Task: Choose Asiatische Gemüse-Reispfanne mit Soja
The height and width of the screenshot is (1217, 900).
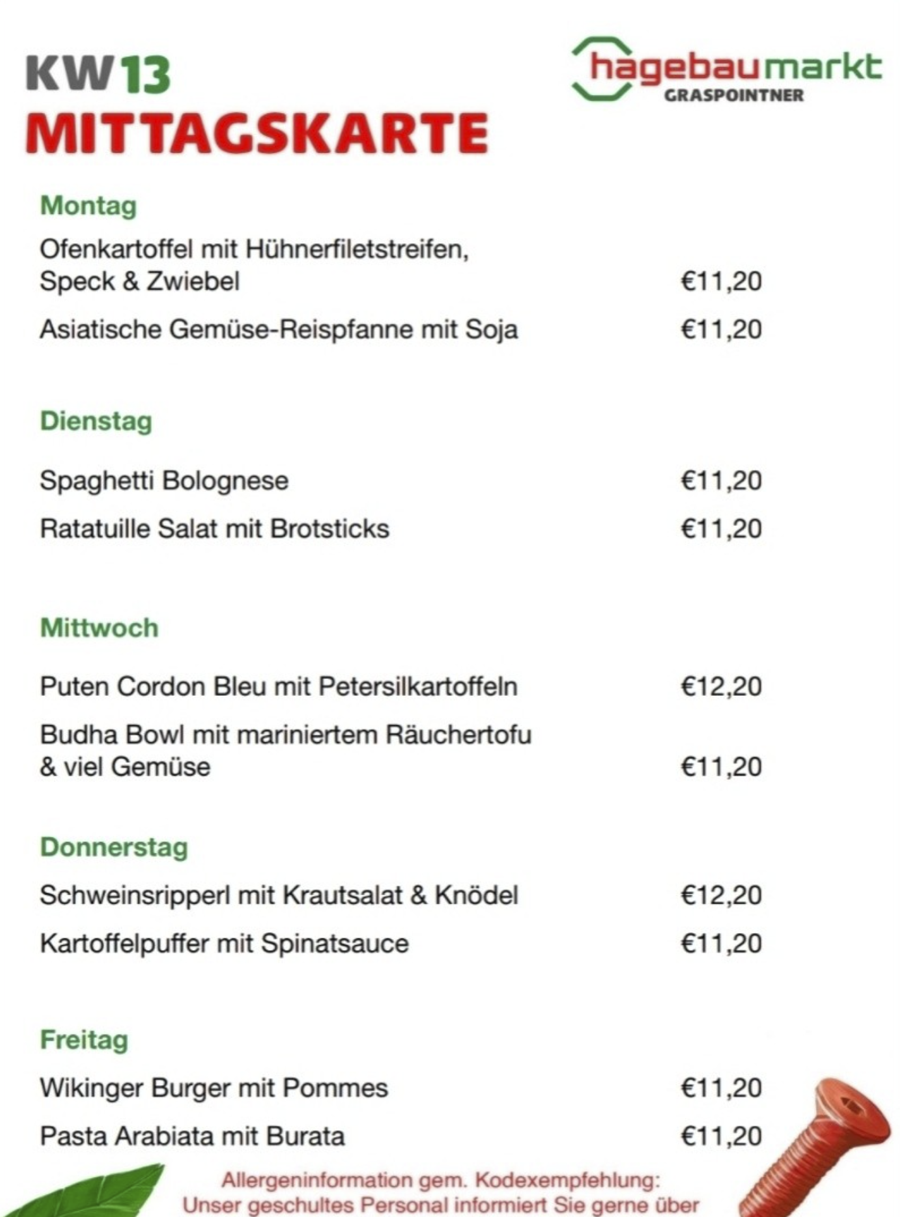Action: click(279, 329)
